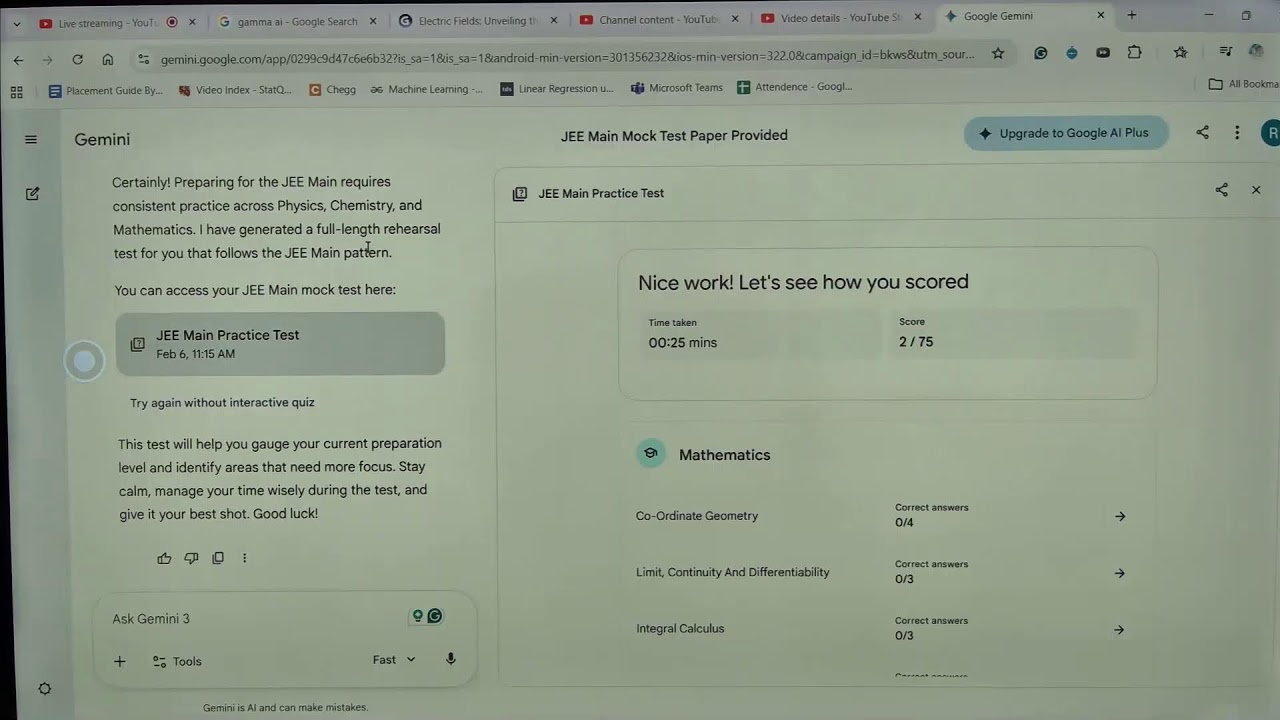The image size is (1280, 720).
Task: Close the JEE Main Practice Test panel
Action: coord(1256,190)
